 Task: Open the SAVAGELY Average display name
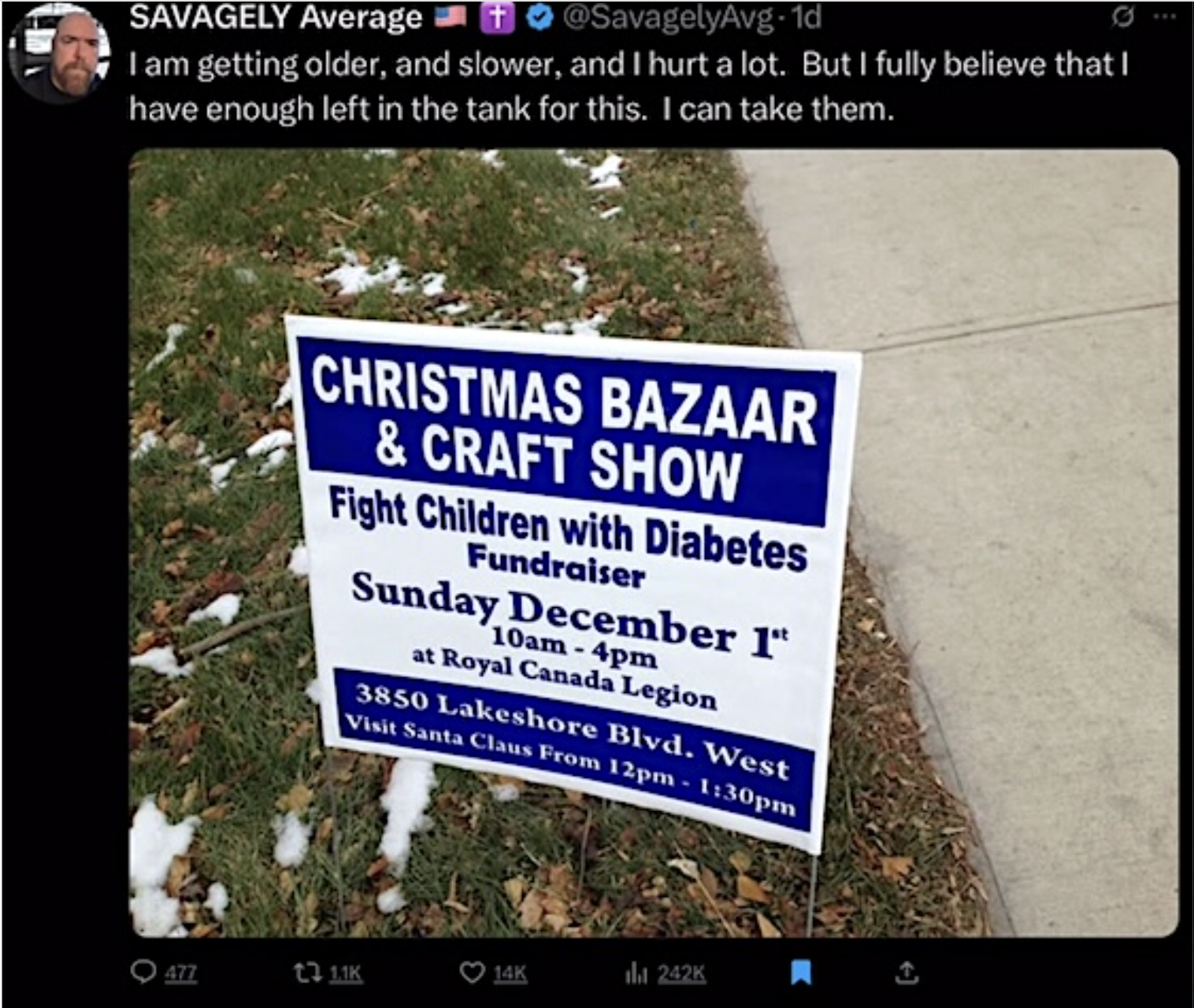click(x=276, y=17)
